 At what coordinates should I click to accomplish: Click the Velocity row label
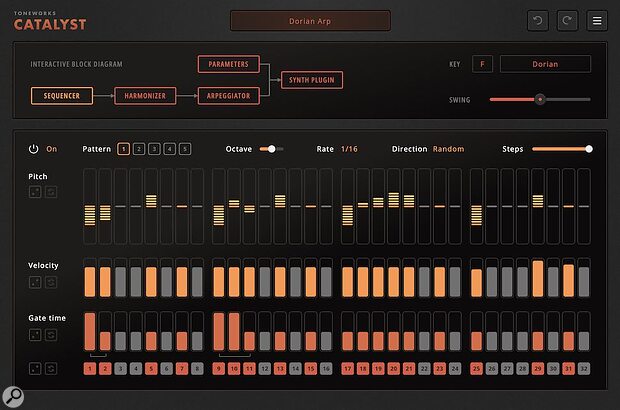pyautogui.click(x=43, y=265)
